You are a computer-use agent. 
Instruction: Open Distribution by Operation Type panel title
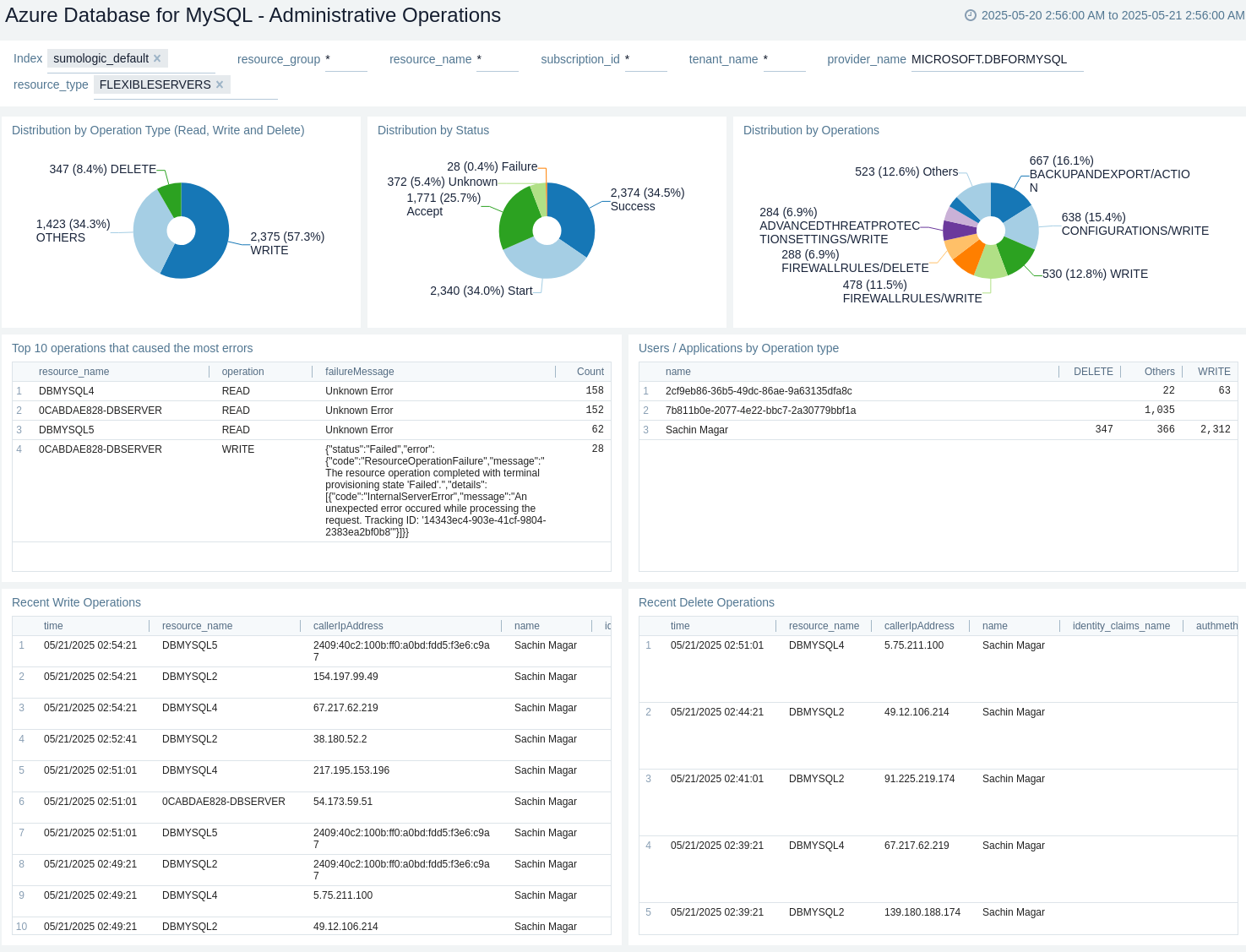[158, 130]
